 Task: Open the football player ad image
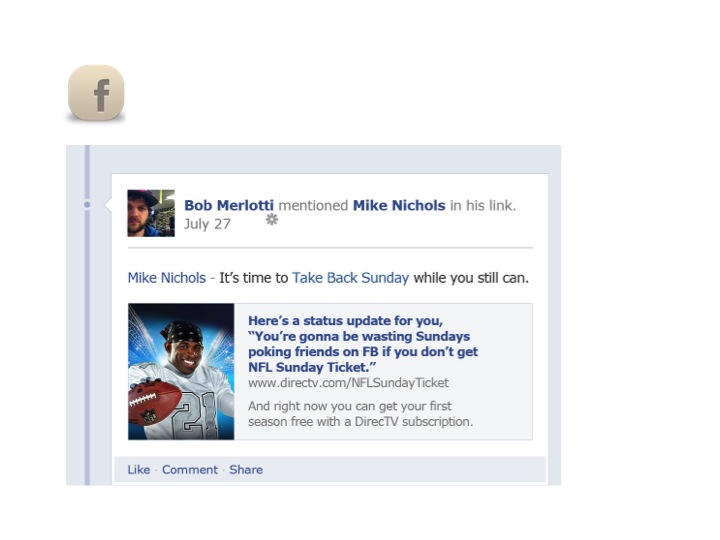(181, 371)
